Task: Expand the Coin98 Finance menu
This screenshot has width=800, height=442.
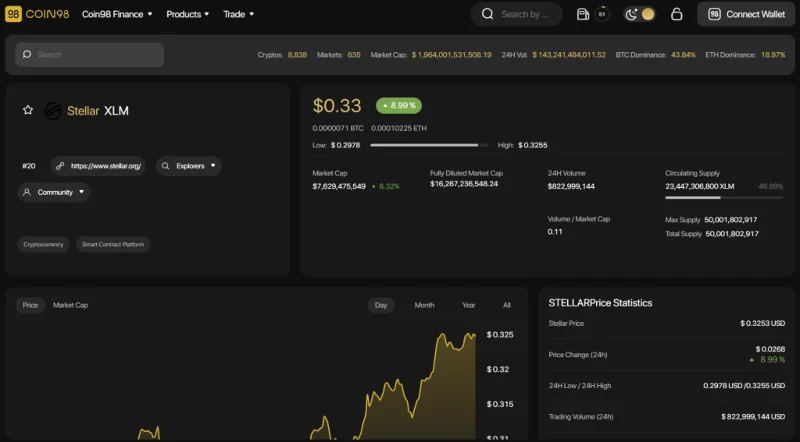Action: (x=117, y=14)
